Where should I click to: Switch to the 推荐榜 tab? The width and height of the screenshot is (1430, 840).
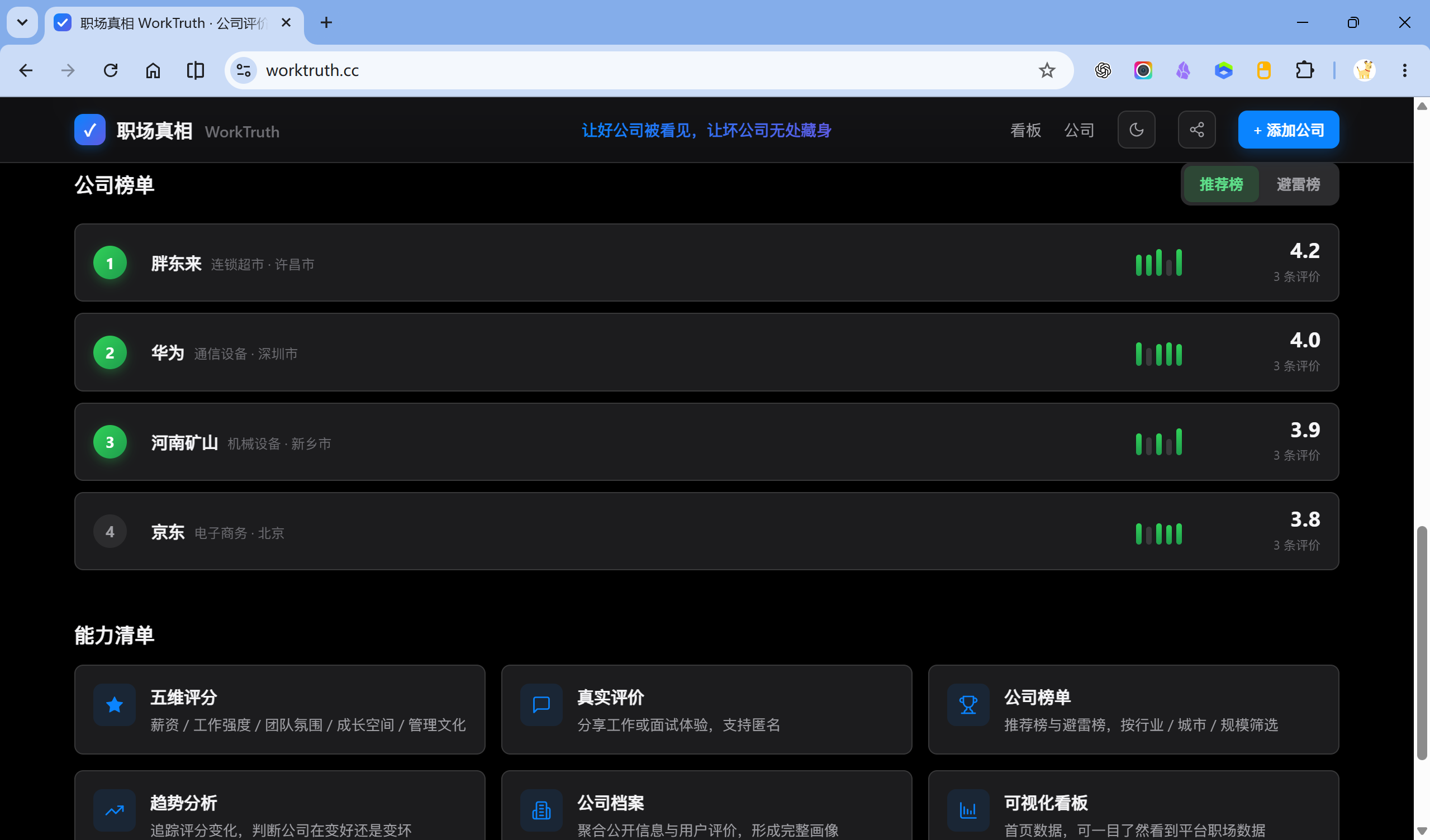point(1220,184)
